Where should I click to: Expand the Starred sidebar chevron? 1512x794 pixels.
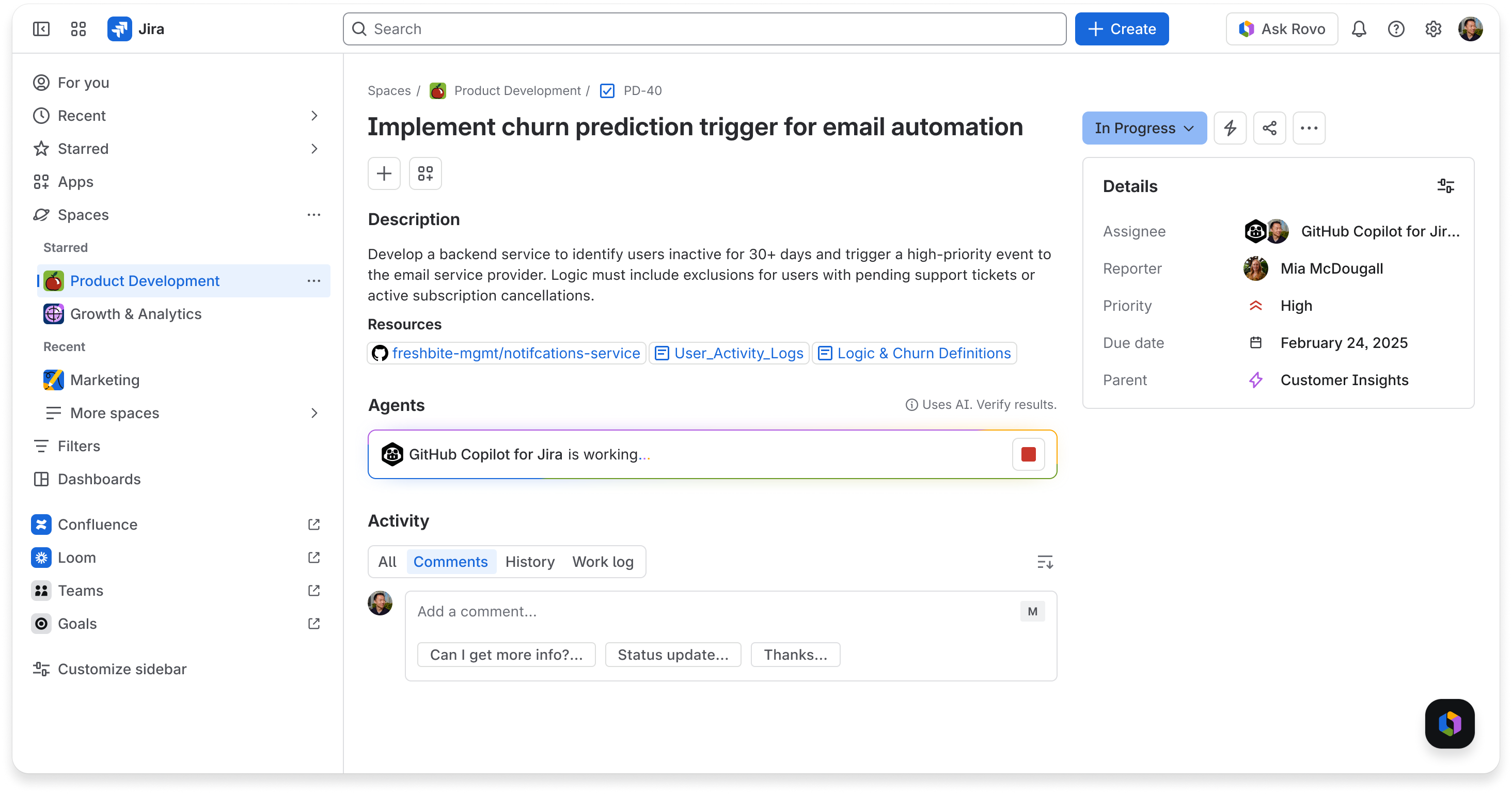point(314,149)
